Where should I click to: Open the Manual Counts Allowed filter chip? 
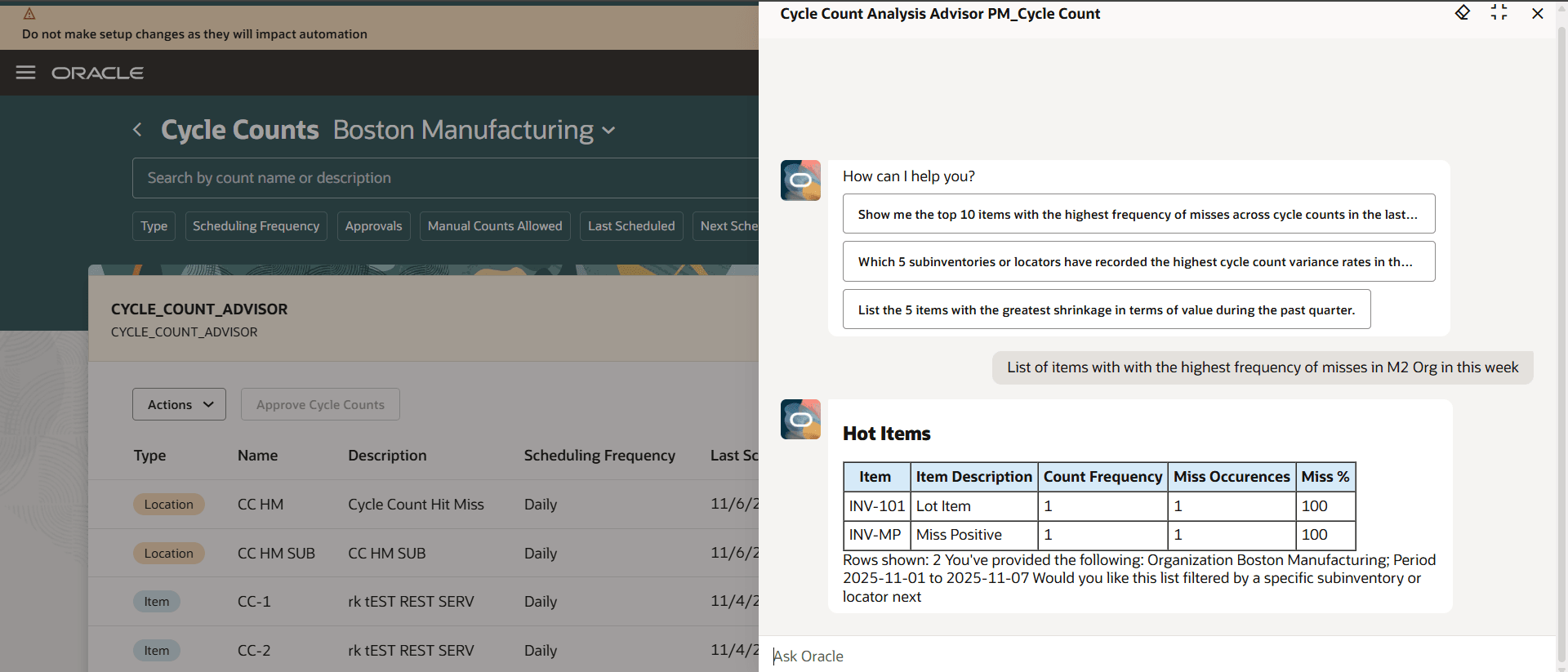[495, 226]
